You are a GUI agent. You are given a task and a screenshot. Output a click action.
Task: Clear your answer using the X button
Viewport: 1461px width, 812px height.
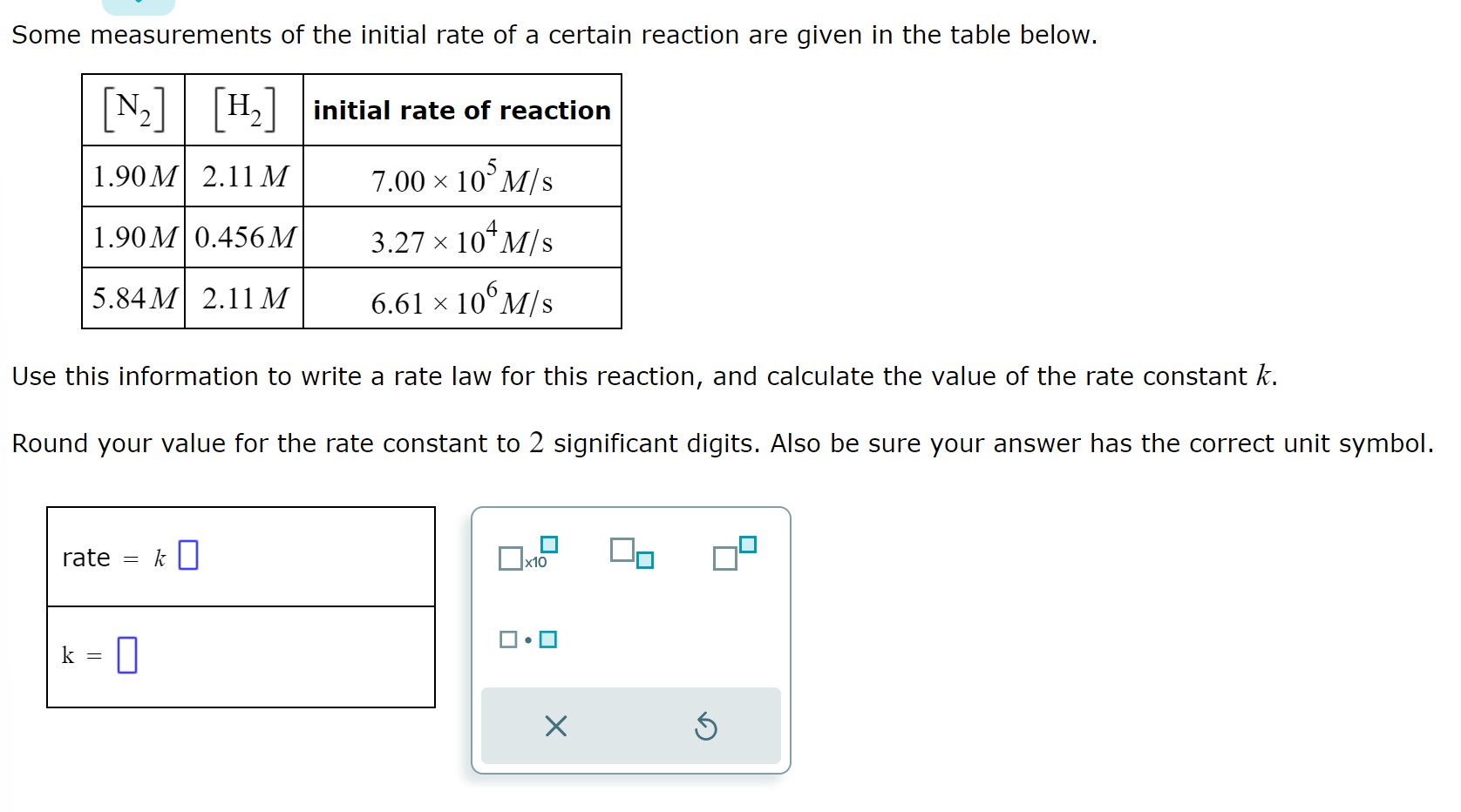(x=557, y=726)
